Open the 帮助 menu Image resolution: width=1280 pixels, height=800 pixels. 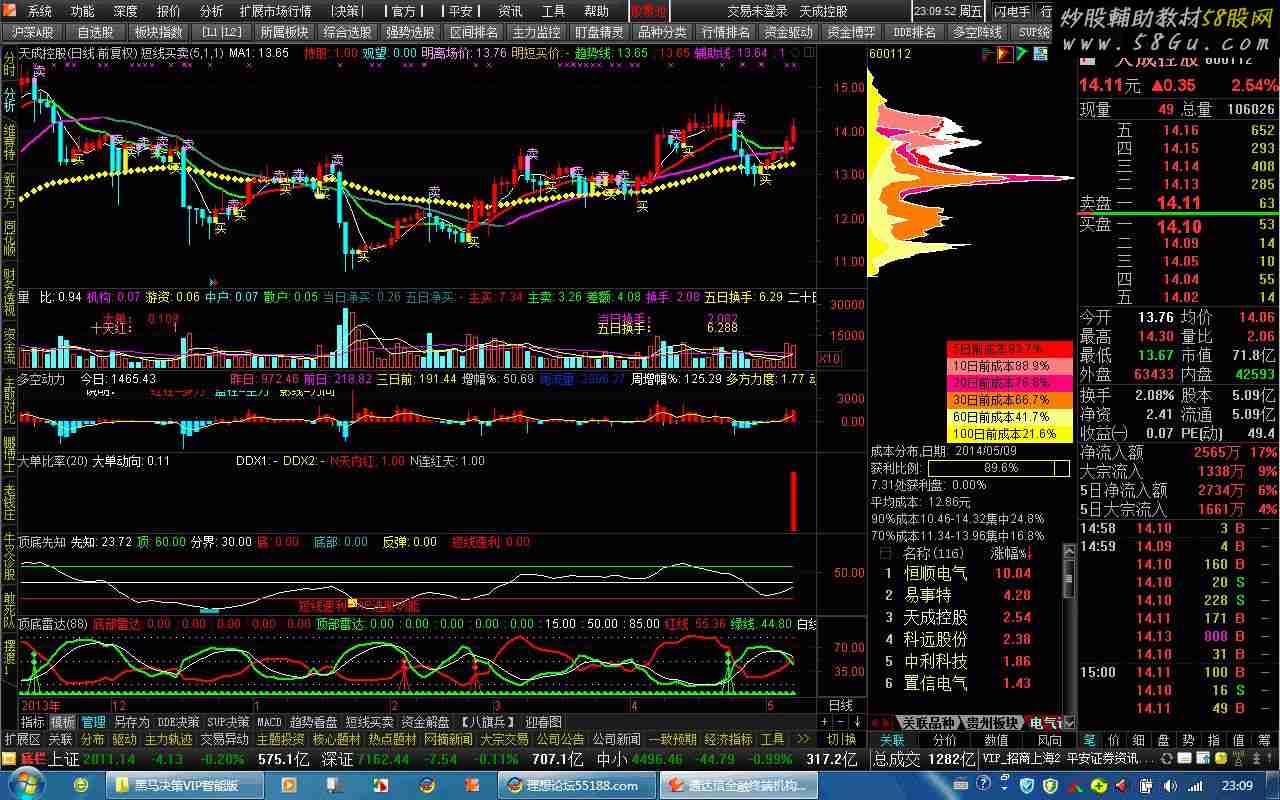(596, 11)
